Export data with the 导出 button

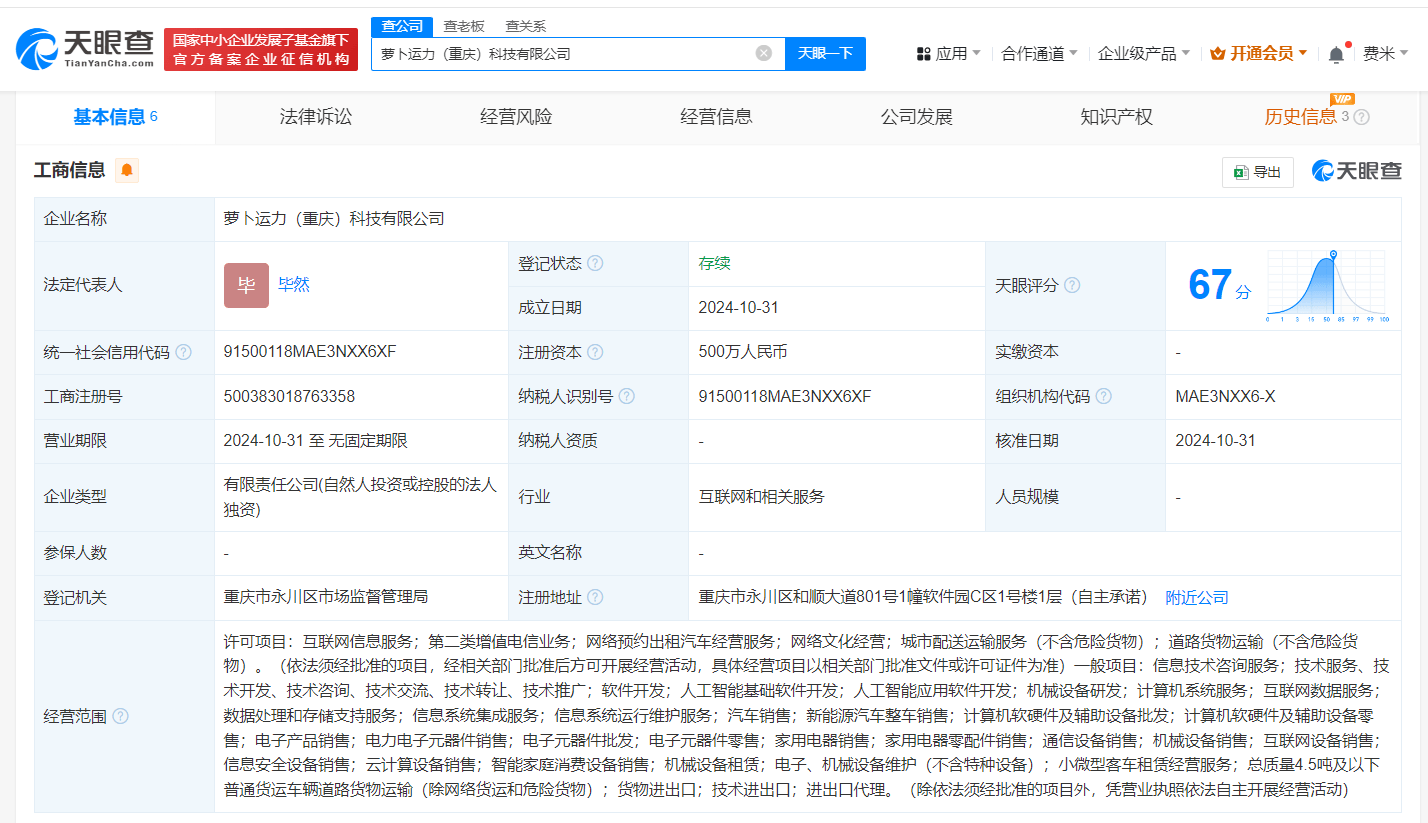coord(1257,172)
